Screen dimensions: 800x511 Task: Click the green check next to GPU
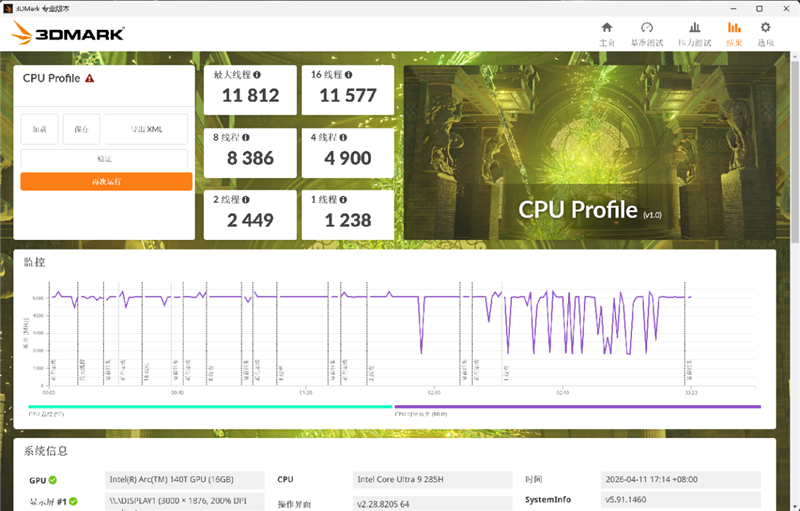point(53,480)
